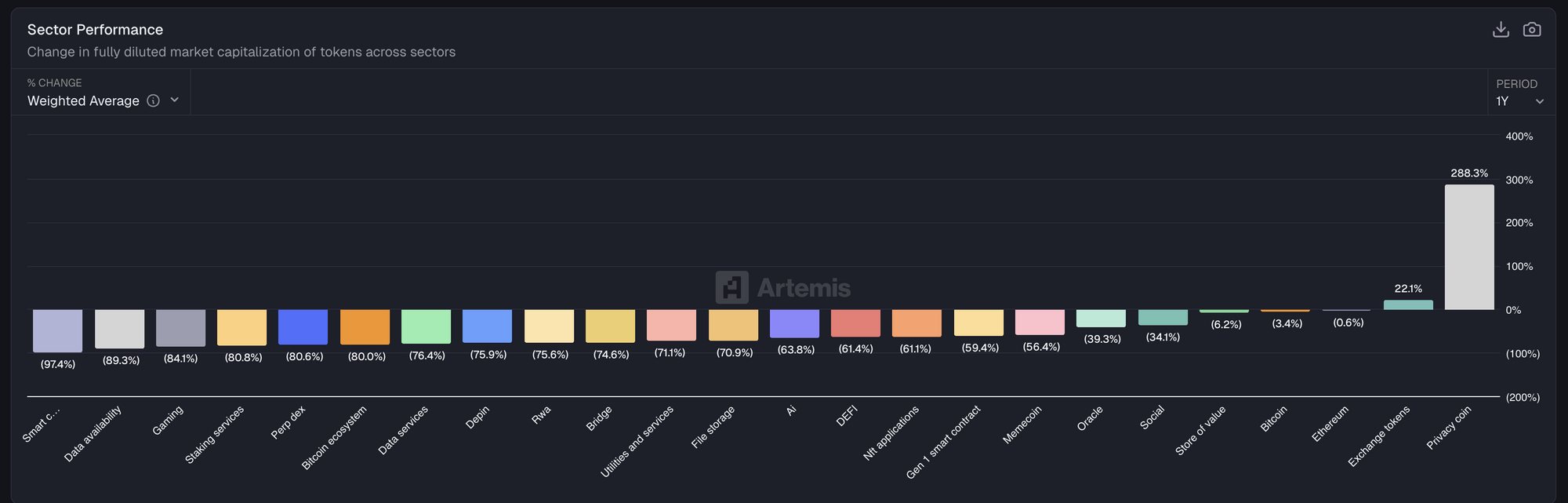
Task: Click the Sector Performance title
Action: pyautogui.click(x=95, y=30)
